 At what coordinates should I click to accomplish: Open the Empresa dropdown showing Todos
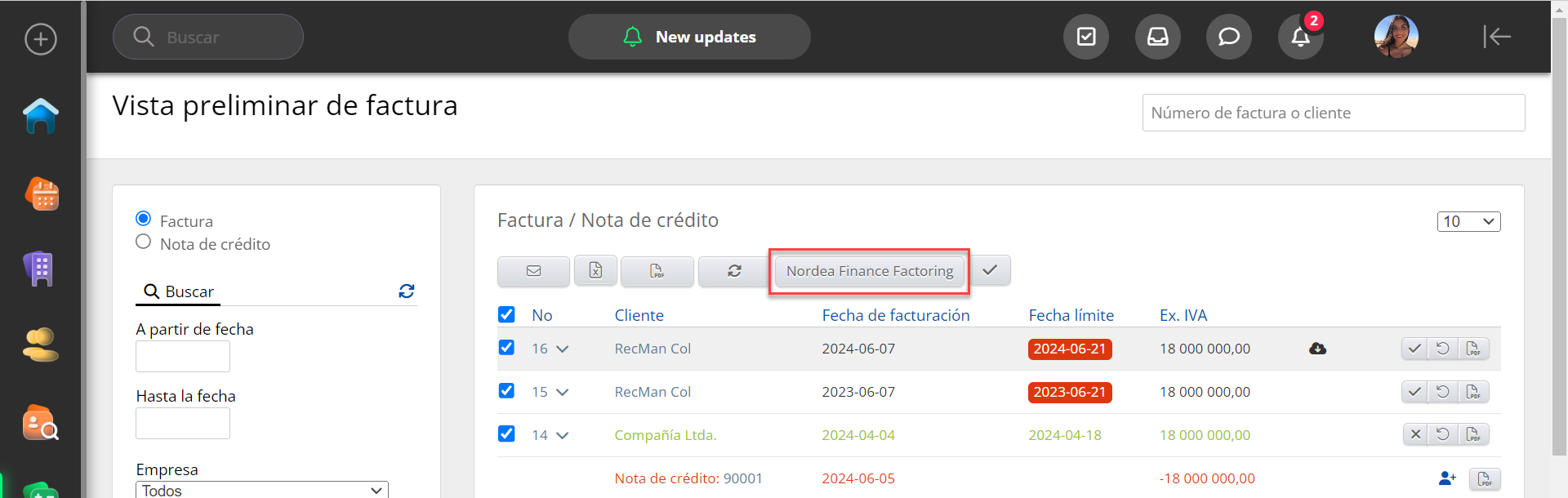(261, 490)
